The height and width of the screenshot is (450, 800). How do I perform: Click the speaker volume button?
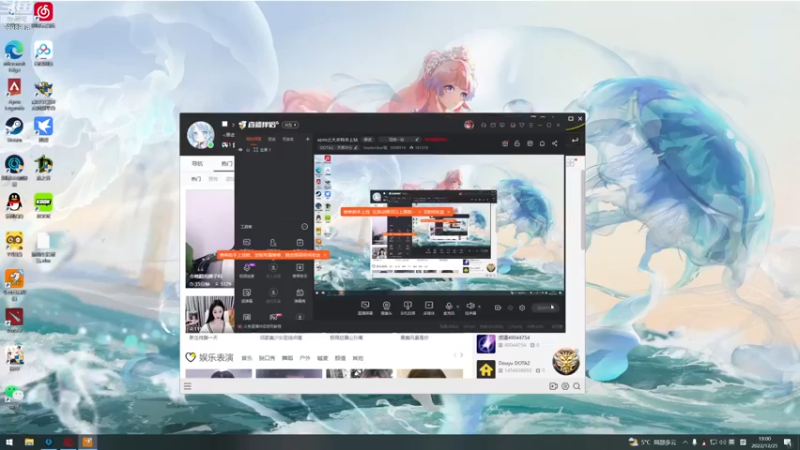pyautogui.click(x=470, y=307)
